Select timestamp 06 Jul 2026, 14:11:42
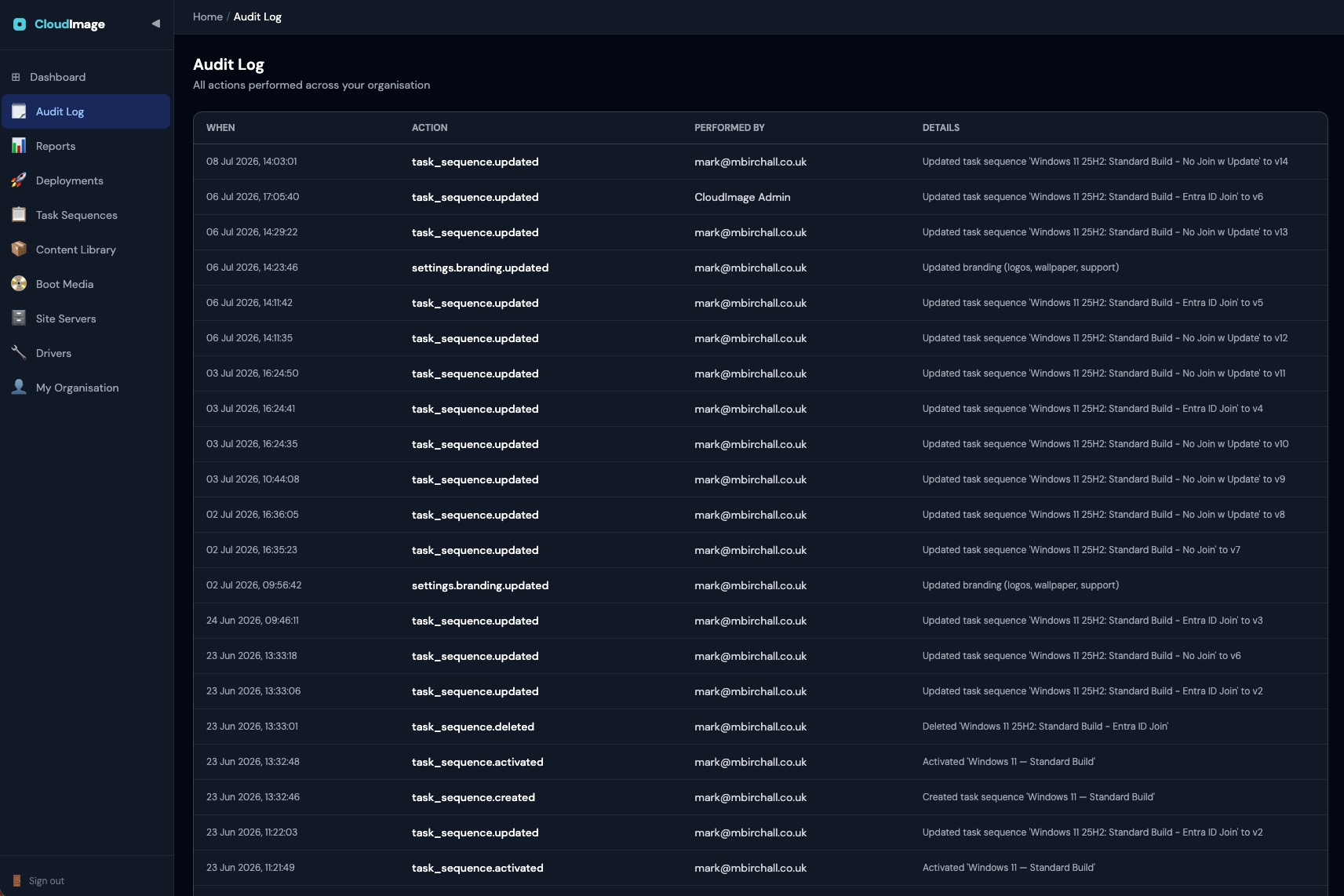The image size is (1344, 896). (x=249, y=303)
